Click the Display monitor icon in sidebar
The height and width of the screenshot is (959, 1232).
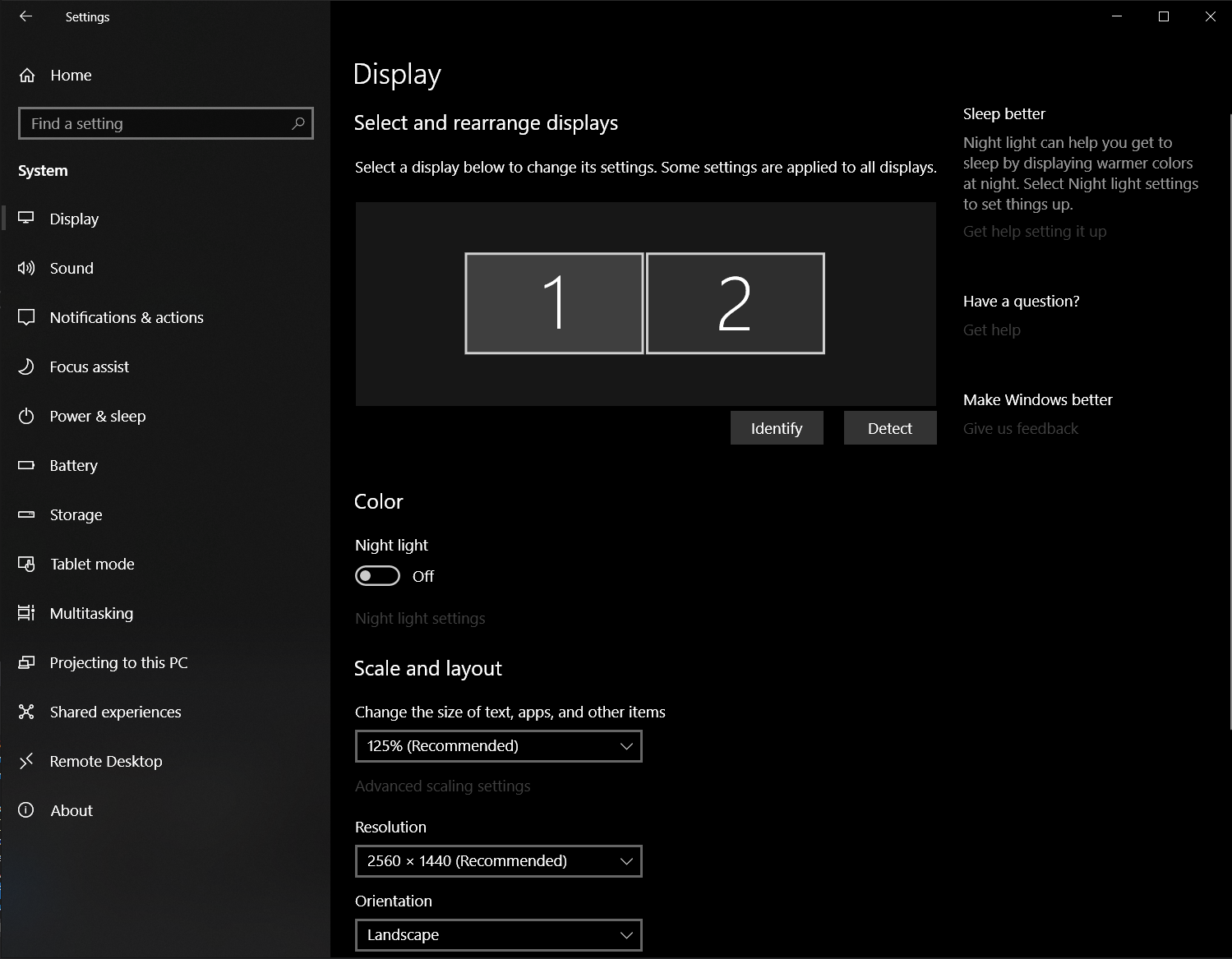tap(26, 219)
